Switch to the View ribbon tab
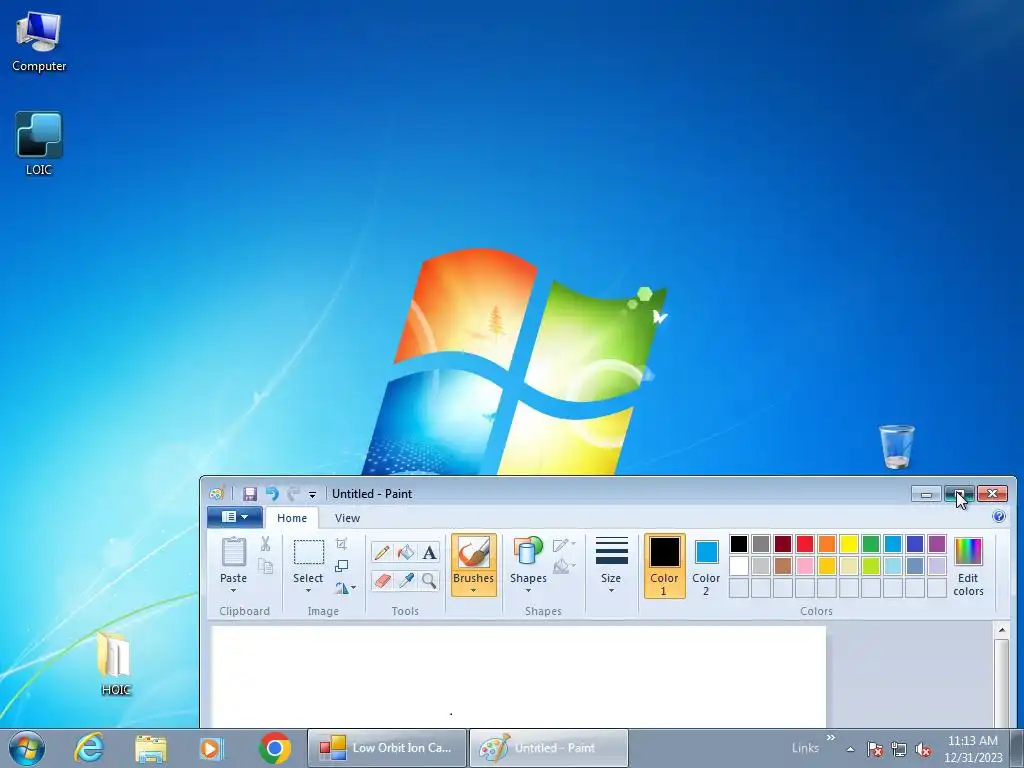This screenshot has width=1024, height=768. click(347, 518)
